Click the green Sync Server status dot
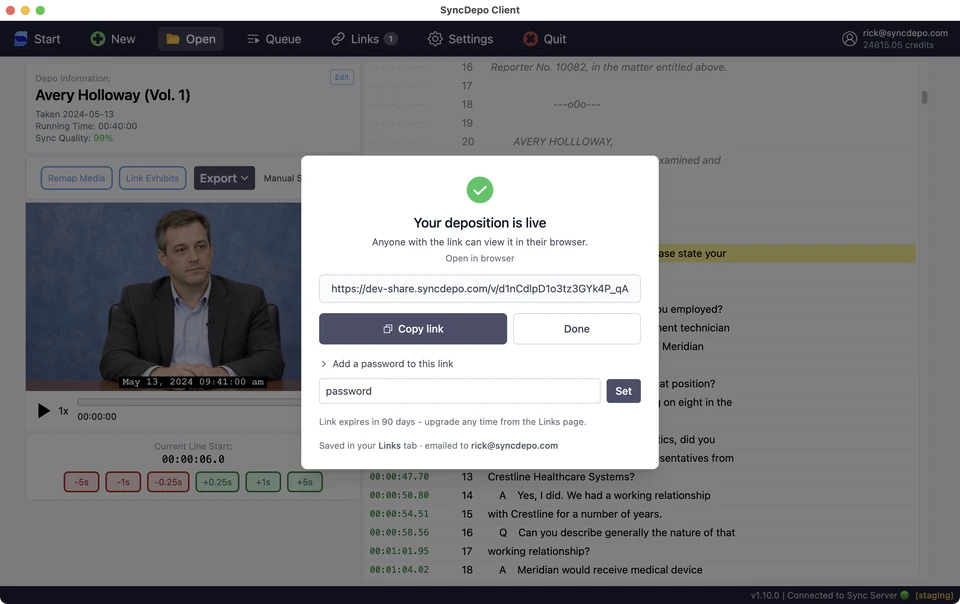This screenshot has height=604, width=960. 904,595
